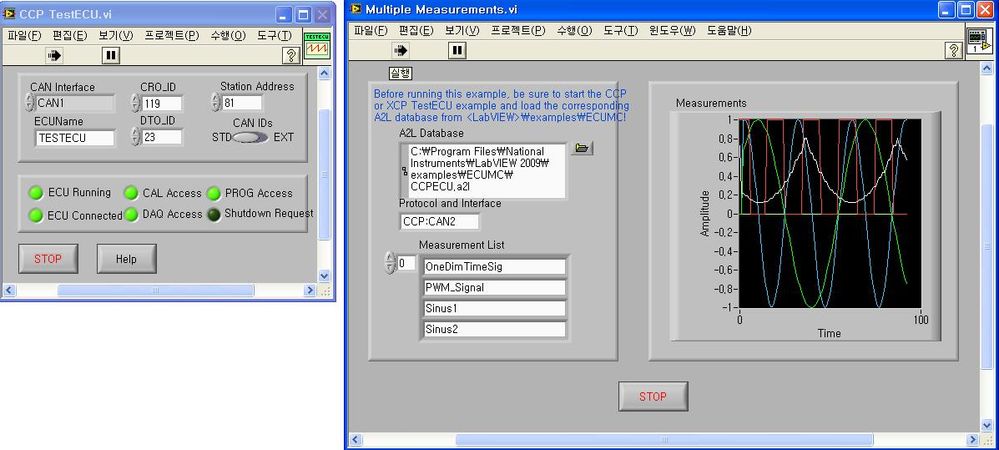Click the TESTECU VI icon thumbnail
Viewport: 999px width, 450px height.
[317, 47]
